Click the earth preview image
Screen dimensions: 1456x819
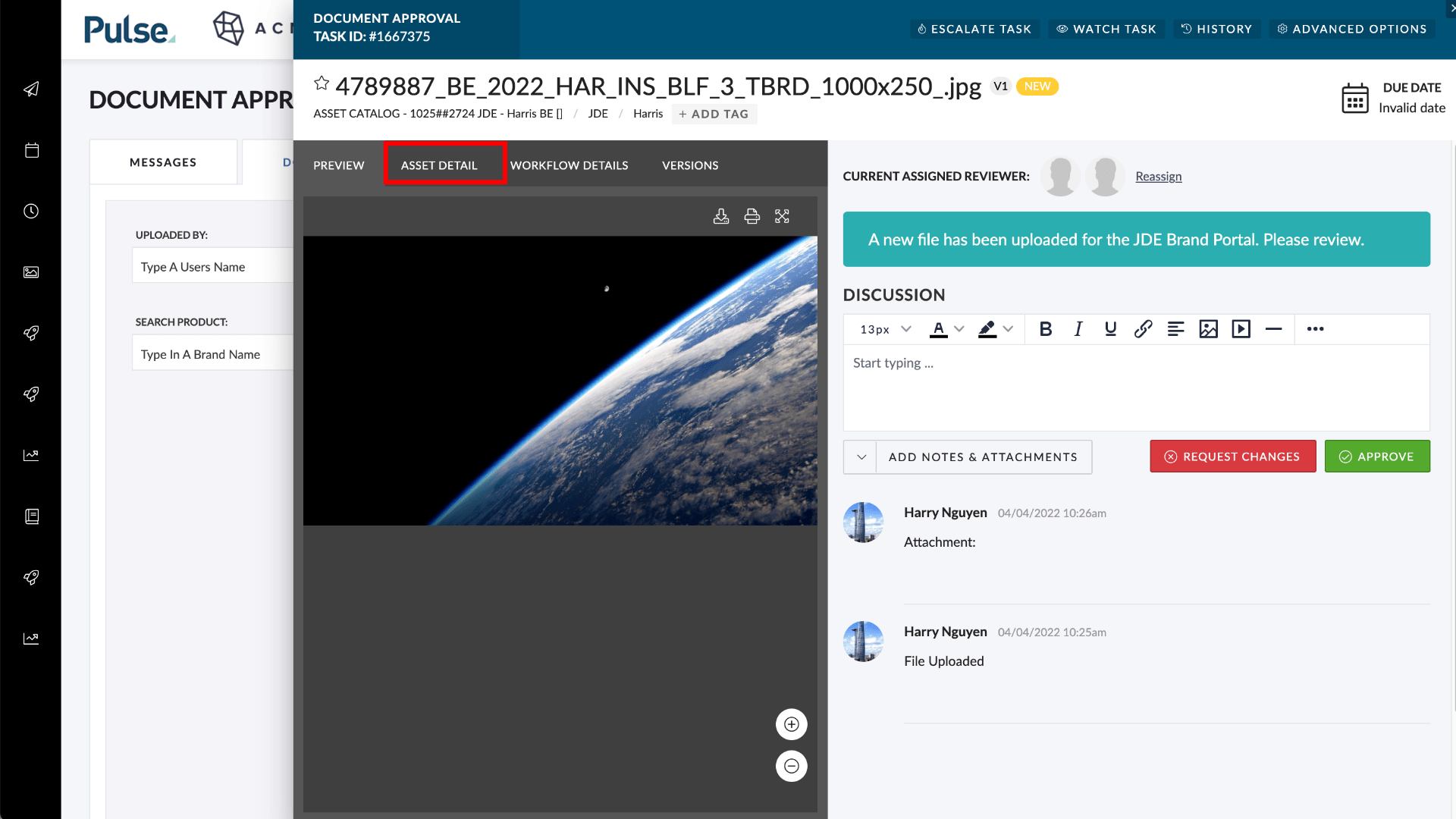(x=560, y=381)
